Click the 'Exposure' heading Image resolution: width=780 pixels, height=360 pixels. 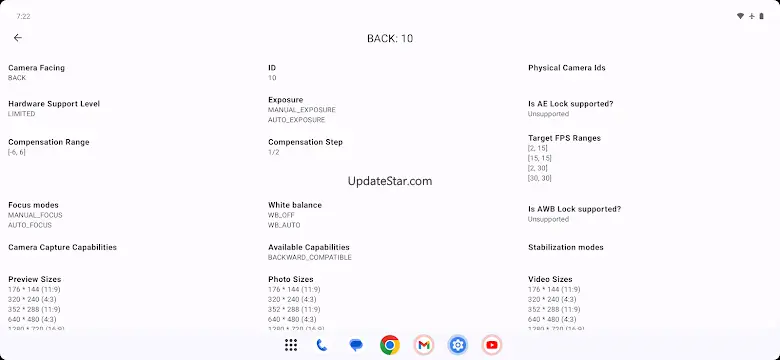pos(286,100)
